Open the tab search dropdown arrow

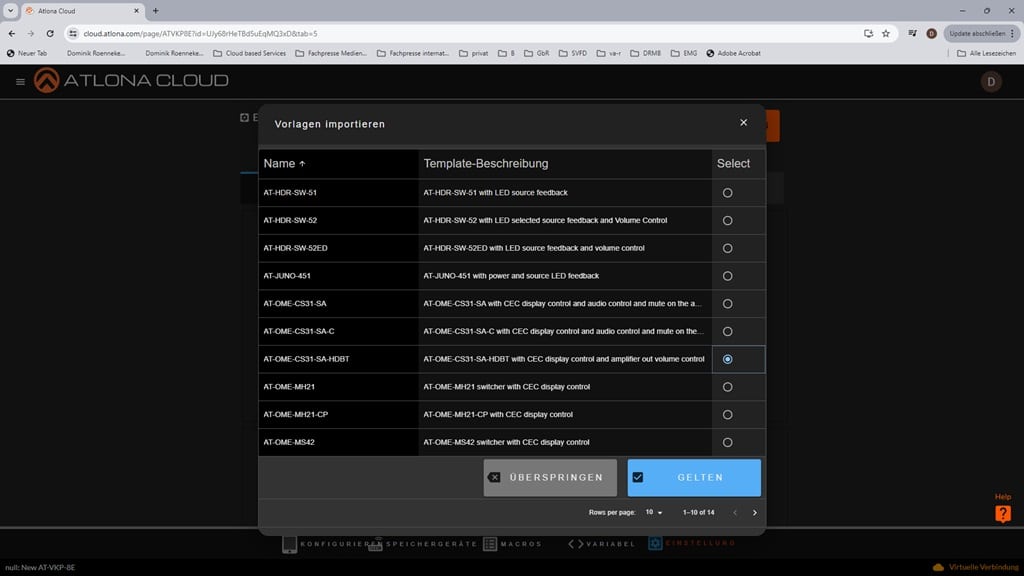[10, 10]
